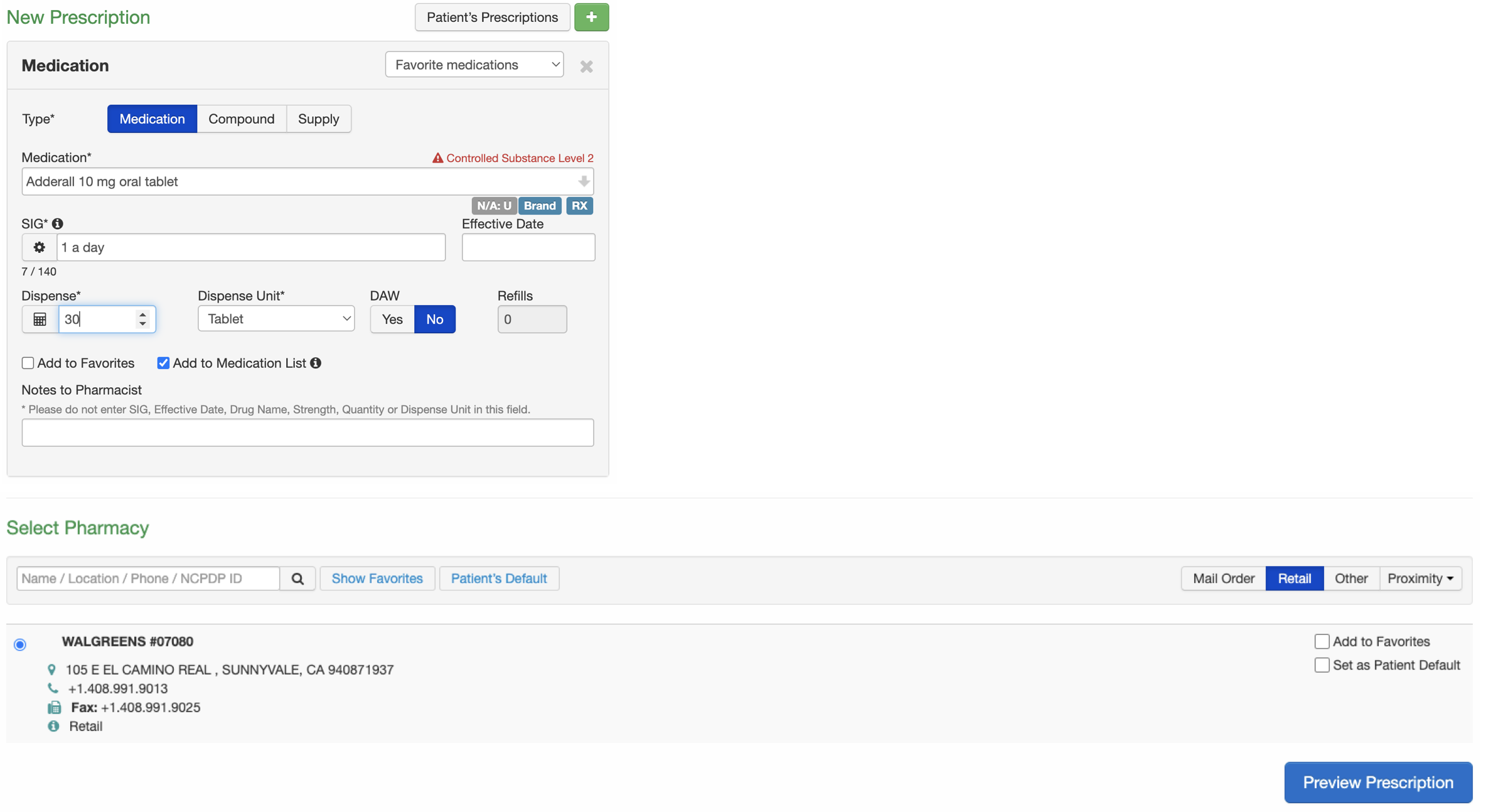Check Add to Favorites for Walgreens pharmacy
Viewport: 1486px width, 812px height.
[1322, 641]
